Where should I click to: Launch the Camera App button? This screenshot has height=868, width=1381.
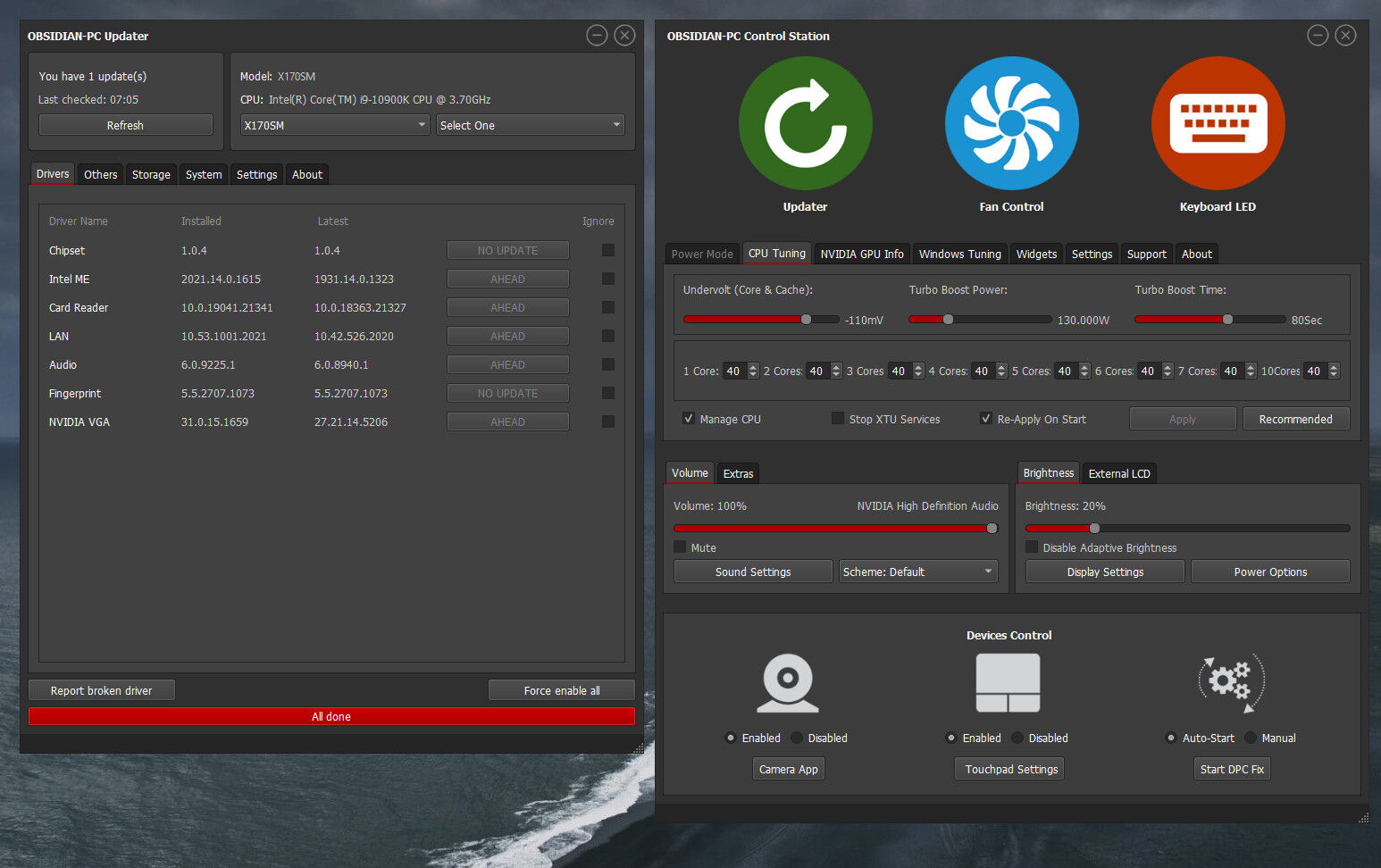coord(788,769)
